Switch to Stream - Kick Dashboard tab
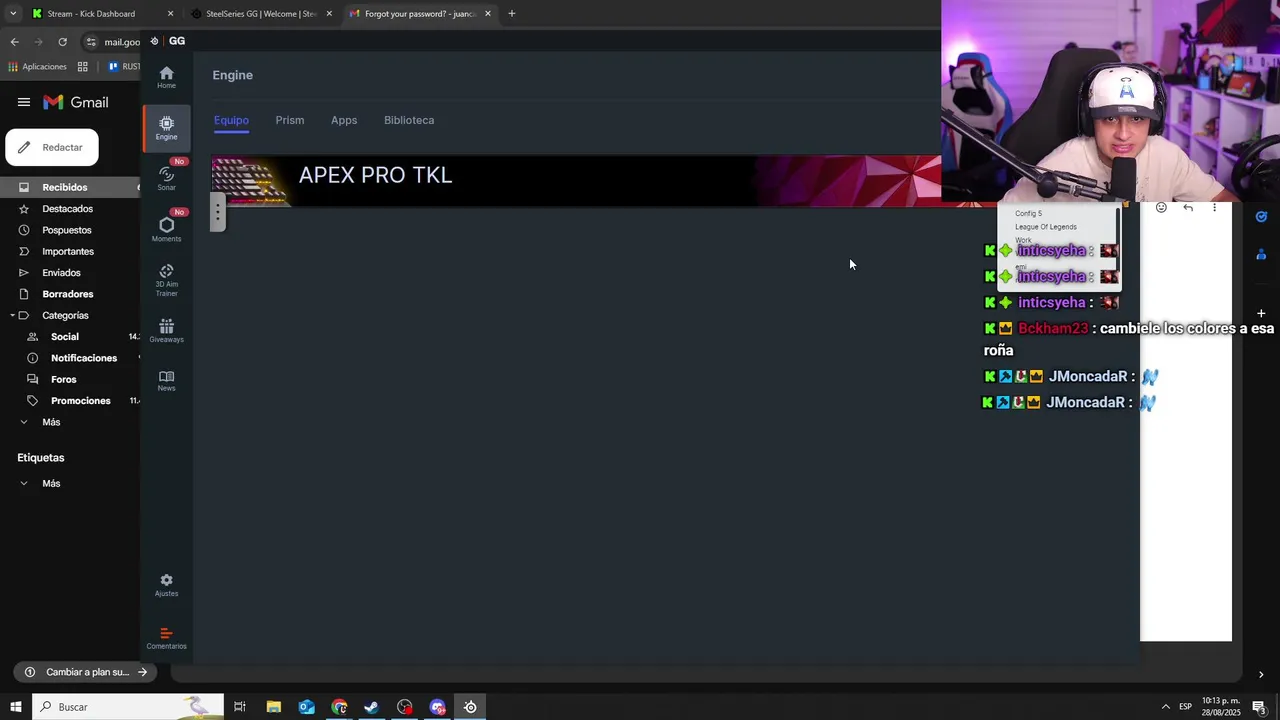The width and height of the screenshot is (1280, 720). pyautogui.click(x=103, y=13)
